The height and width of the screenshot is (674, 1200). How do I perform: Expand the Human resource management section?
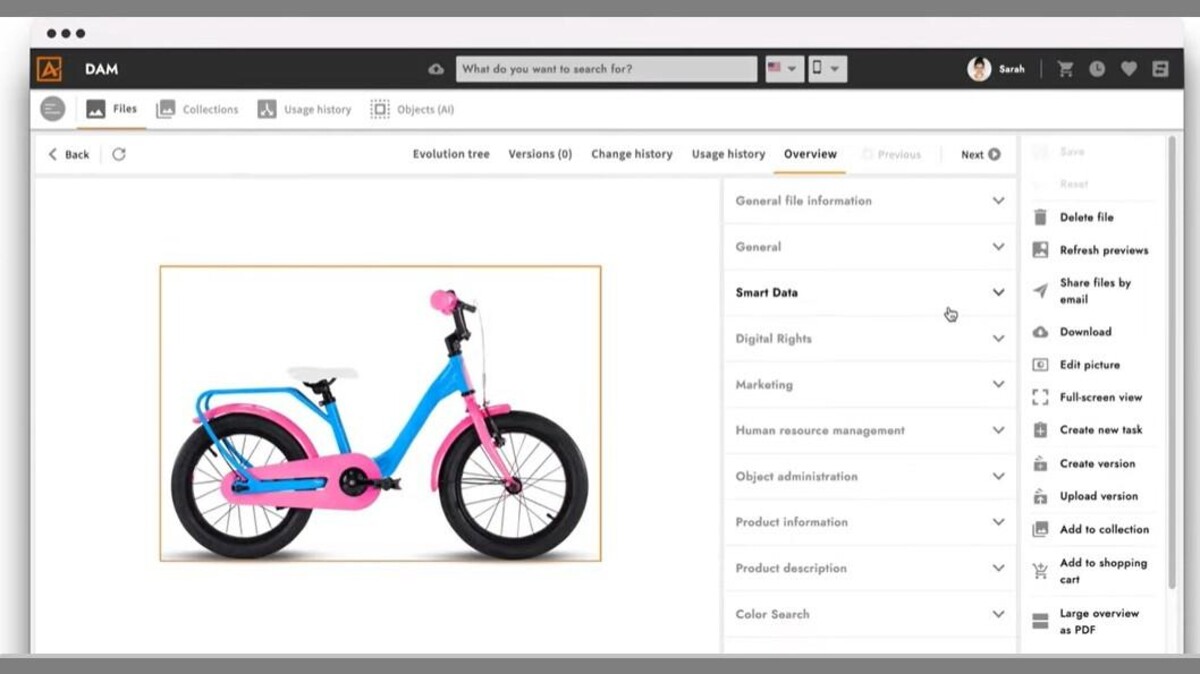tap(869, 431)
